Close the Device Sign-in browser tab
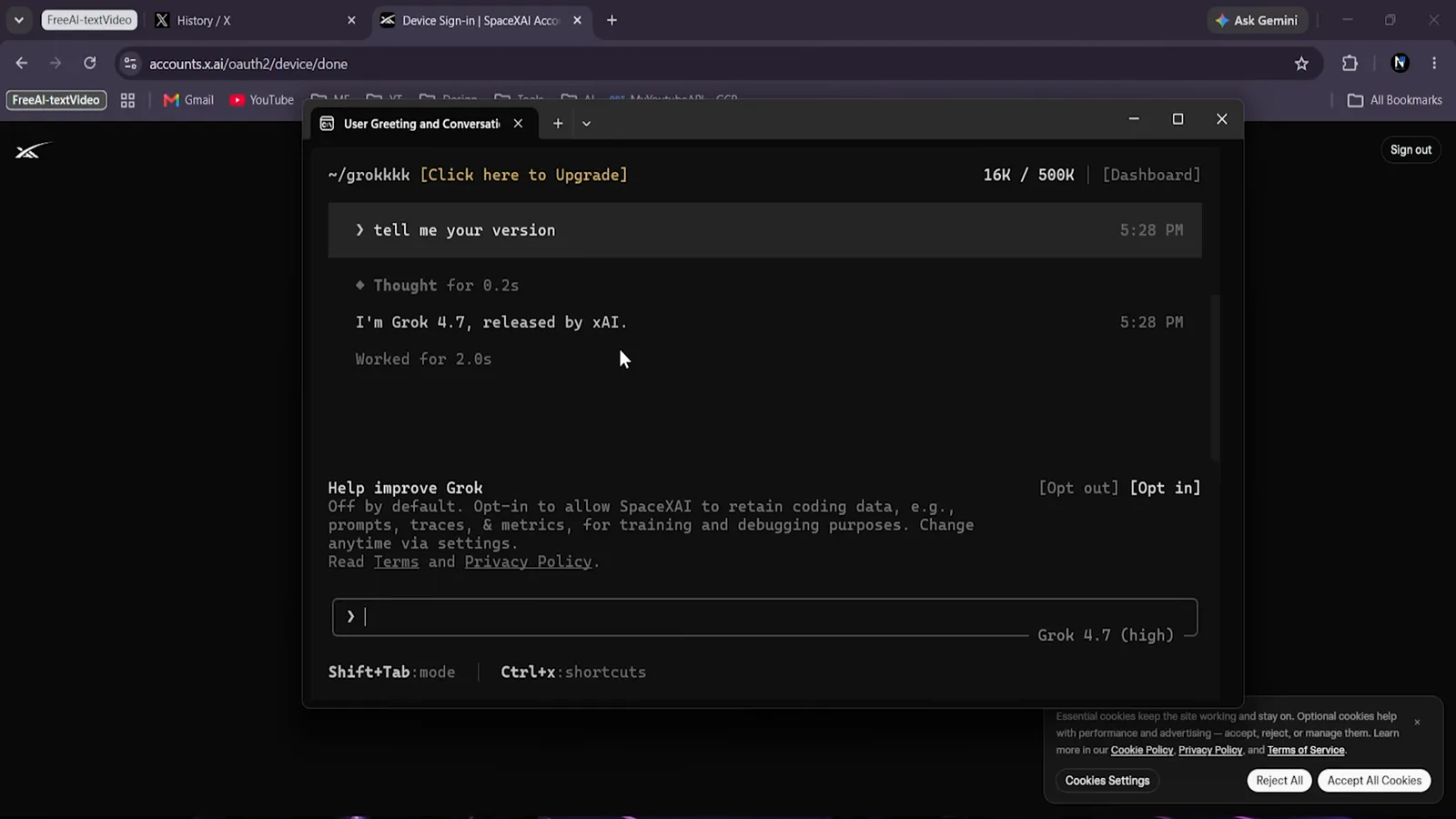This screenshot has width=1456, height=819. (577, 20)
